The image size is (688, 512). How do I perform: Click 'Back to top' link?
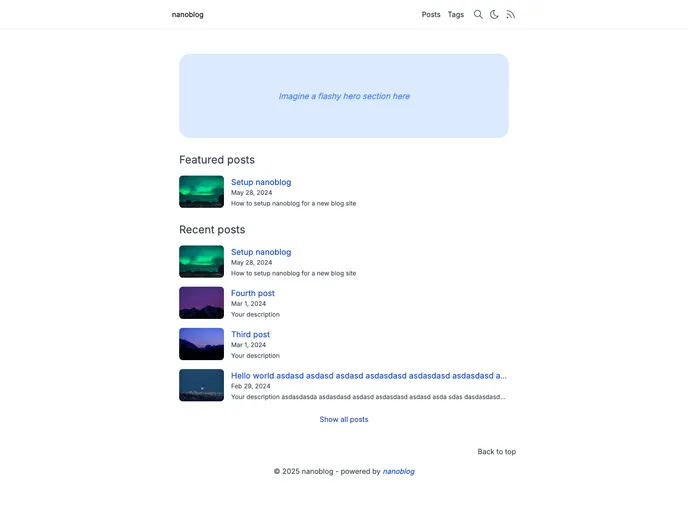coord(497,451)
